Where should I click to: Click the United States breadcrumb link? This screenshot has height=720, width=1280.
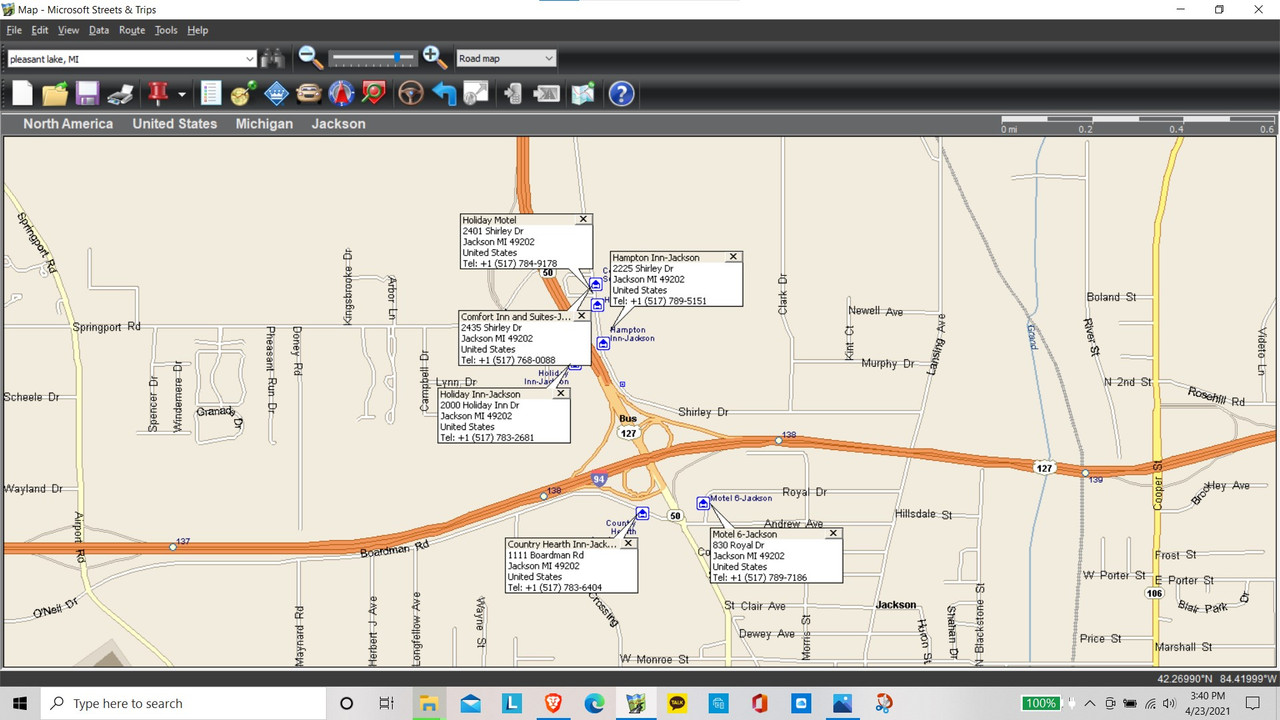click(175, 124)
